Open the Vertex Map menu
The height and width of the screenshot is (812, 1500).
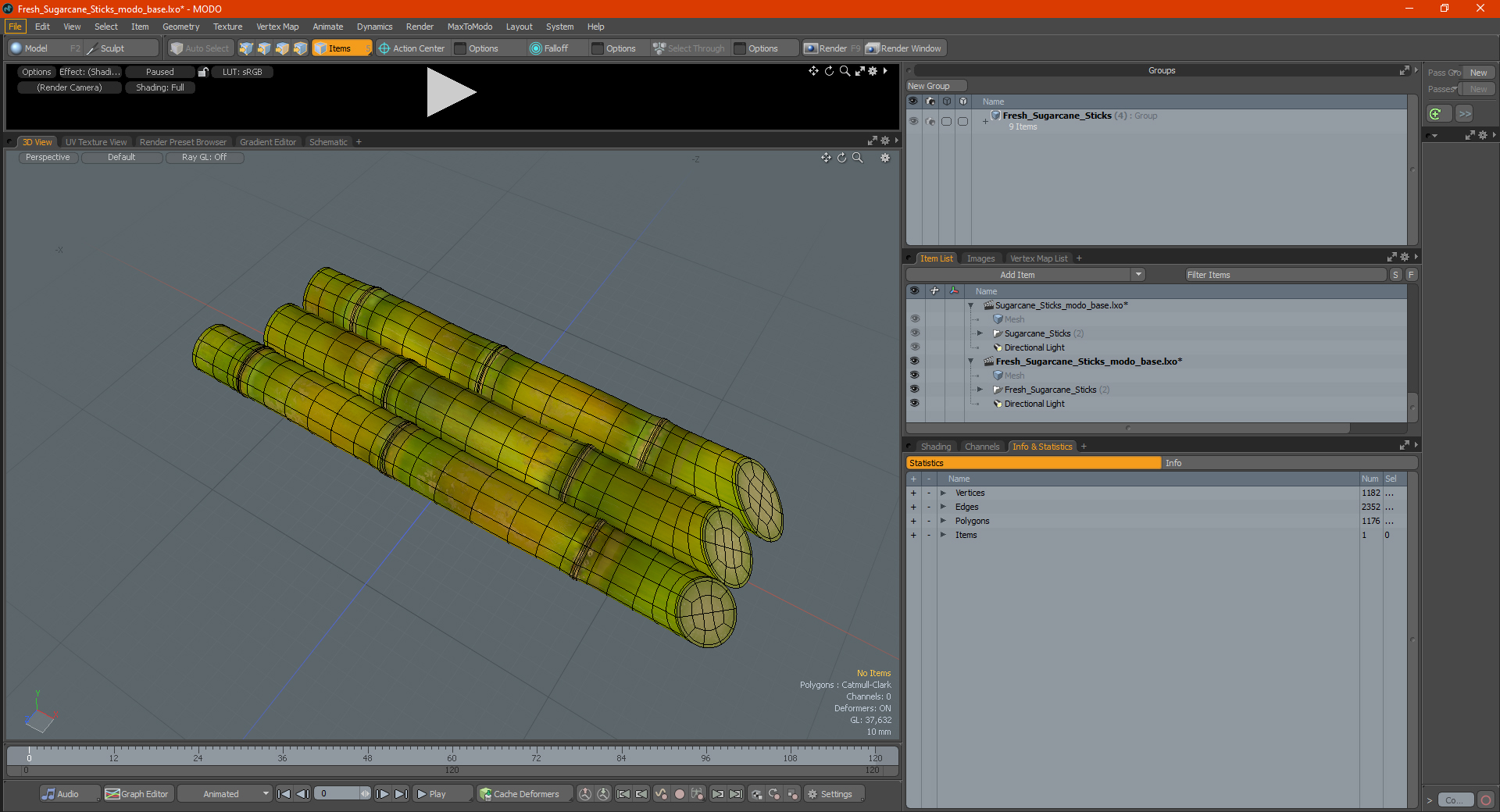pyautogui.click(x=277, y=27)
